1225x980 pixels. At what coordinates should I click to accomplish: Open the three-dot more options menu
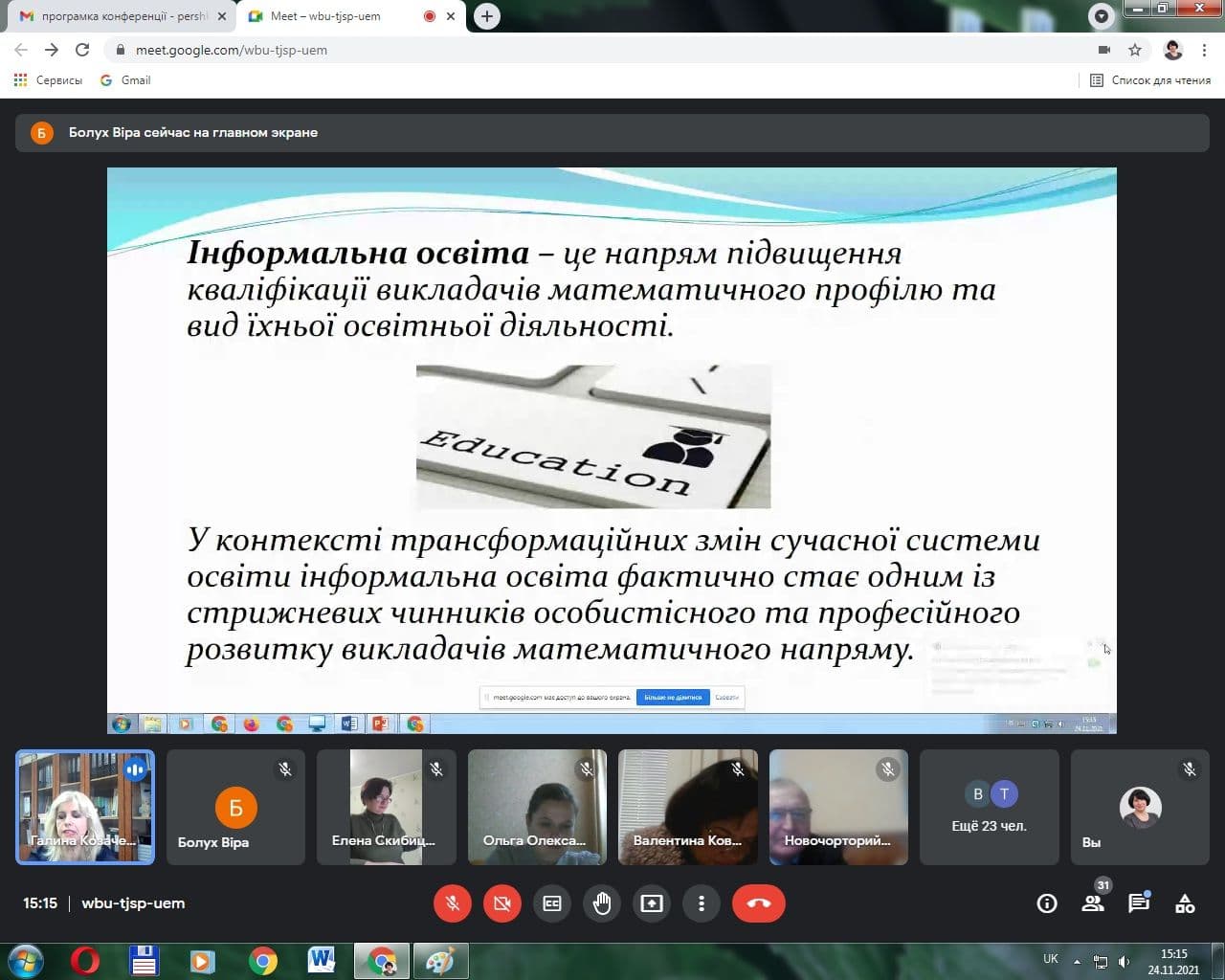pyautogui.click(x=702, y=903)
